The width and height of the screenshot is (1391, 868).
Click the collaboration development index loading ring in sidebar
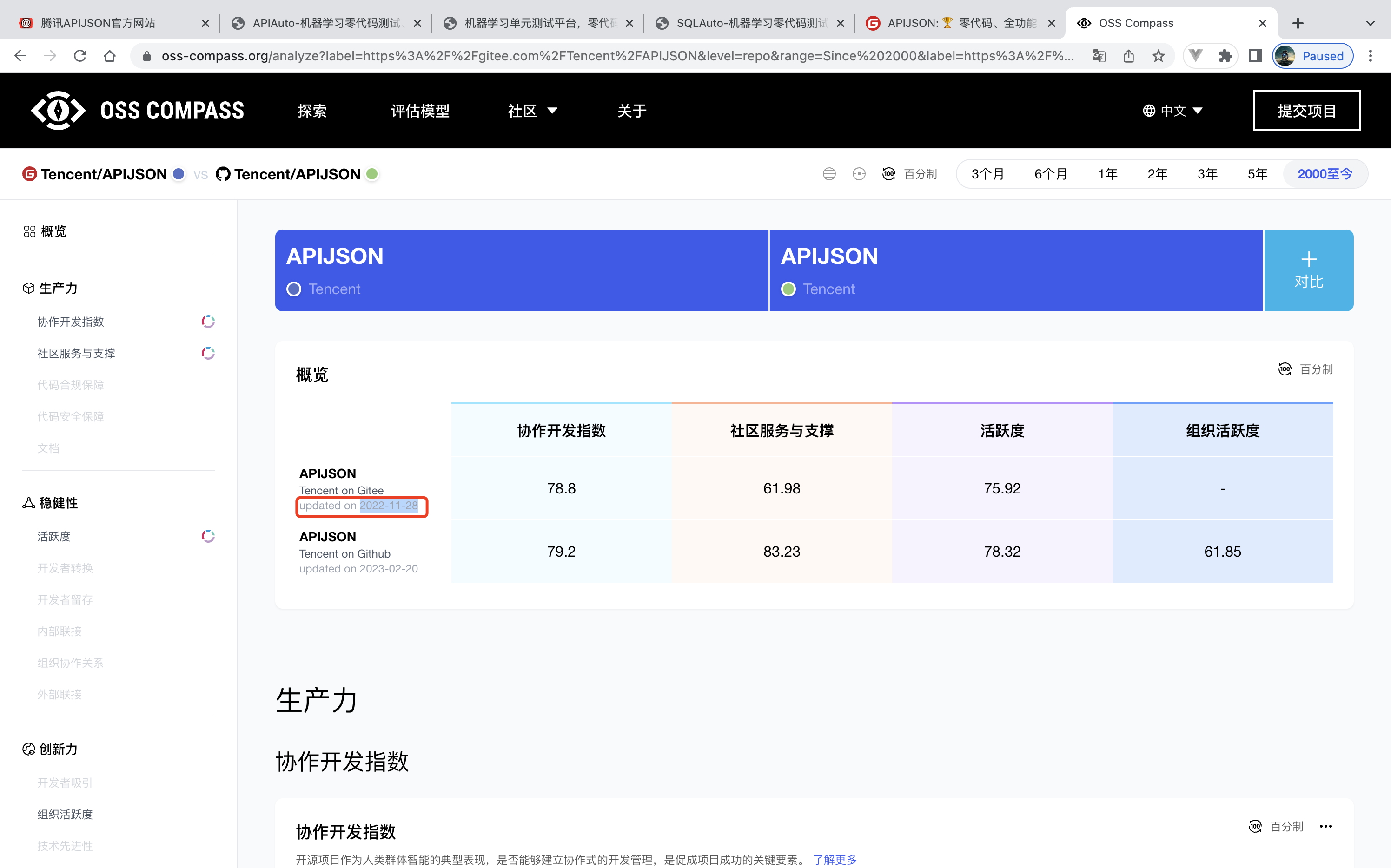click(x=208, y=322)
